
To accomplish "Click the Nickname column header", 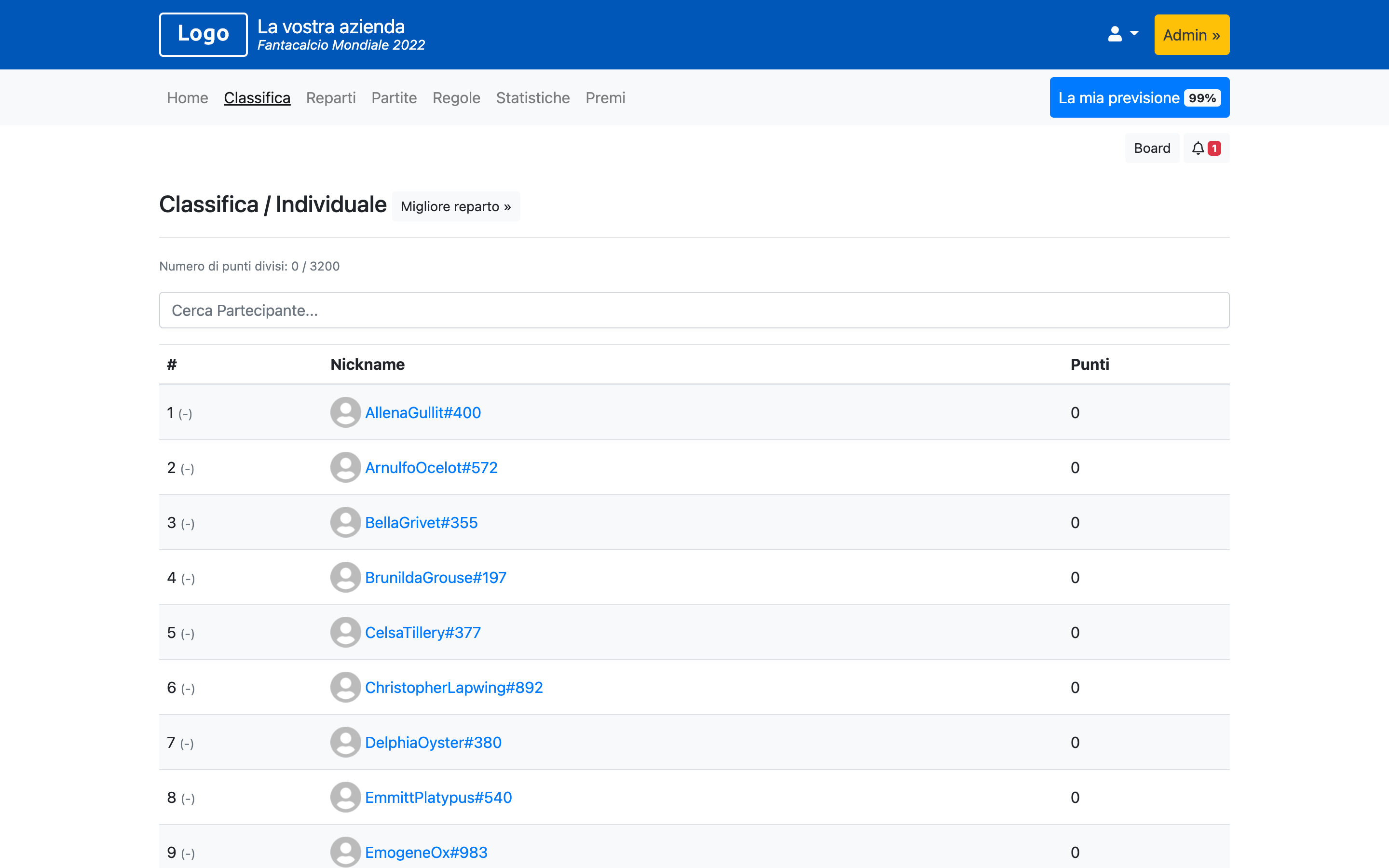I will point(368,364).
